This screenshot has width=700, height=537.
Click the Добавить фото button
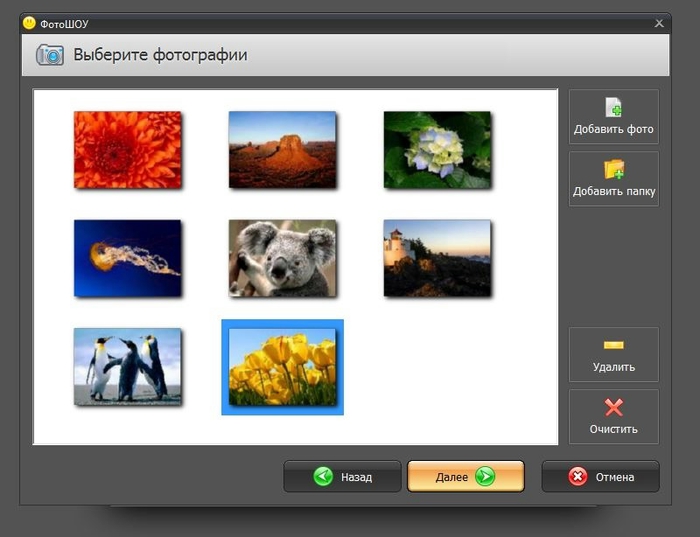point(613,117)
